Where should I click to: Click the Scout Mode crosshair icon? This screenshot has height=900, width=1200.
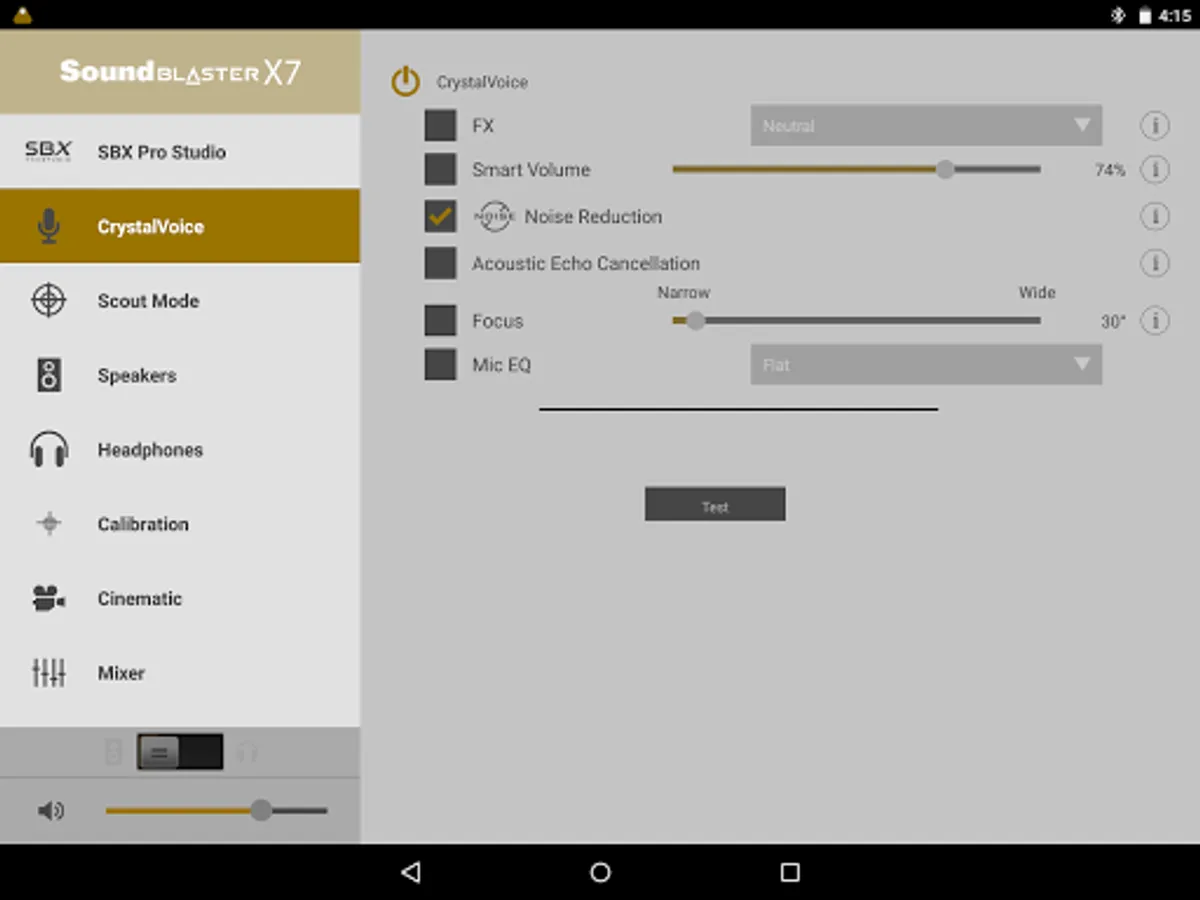click(x=48, y=301)
